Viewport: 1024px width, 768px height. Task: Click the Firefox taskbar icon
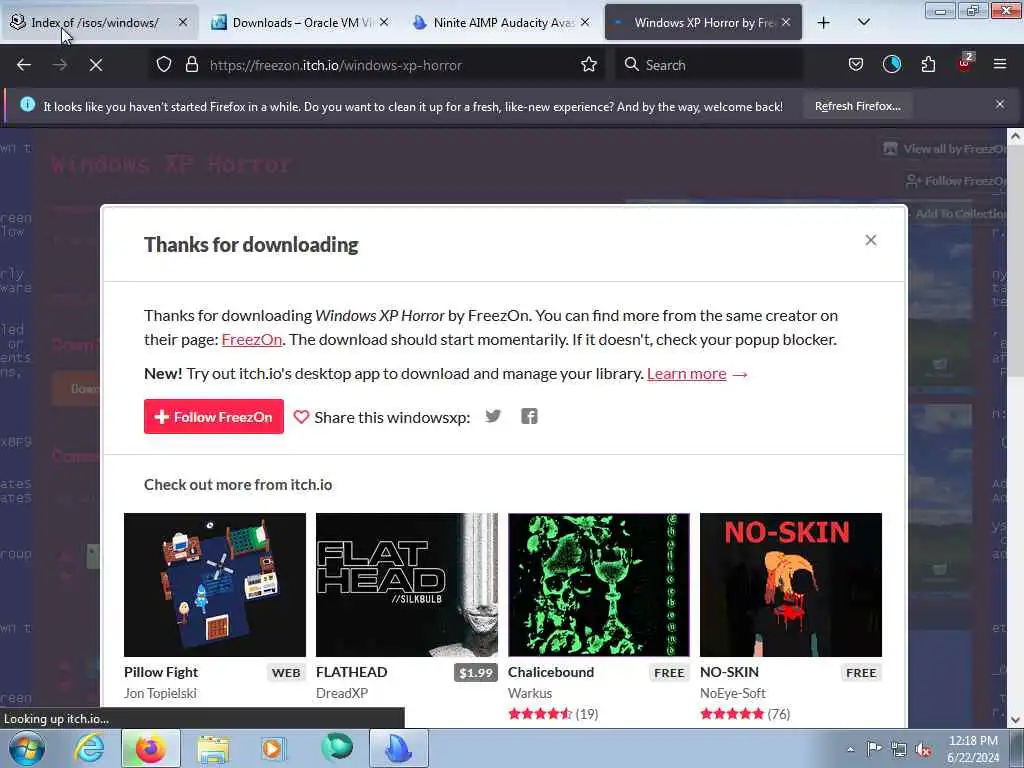[150, 748]
